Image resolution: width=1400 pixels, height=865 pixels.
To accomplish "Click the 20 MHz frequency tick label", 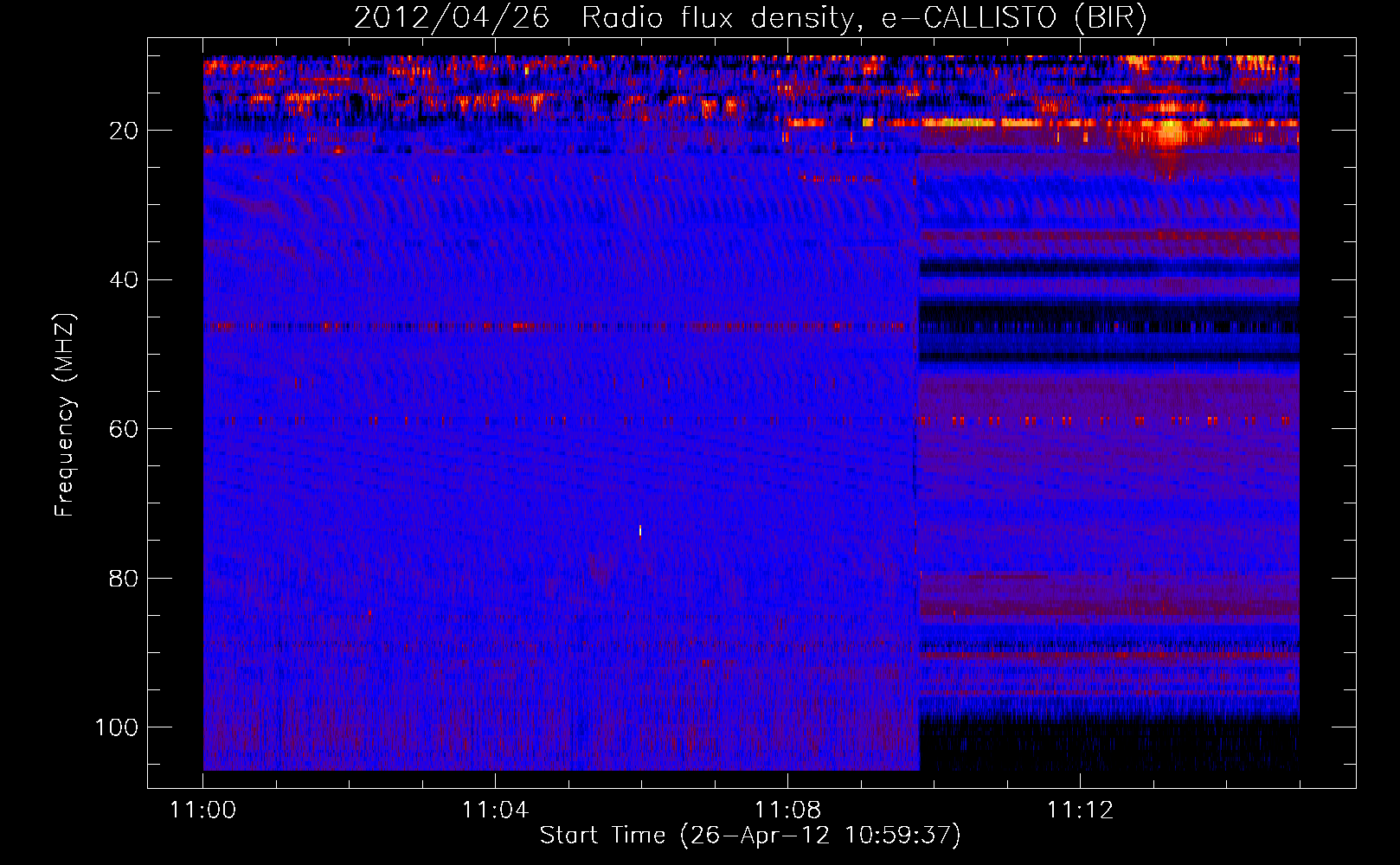I will pos(124,131).
